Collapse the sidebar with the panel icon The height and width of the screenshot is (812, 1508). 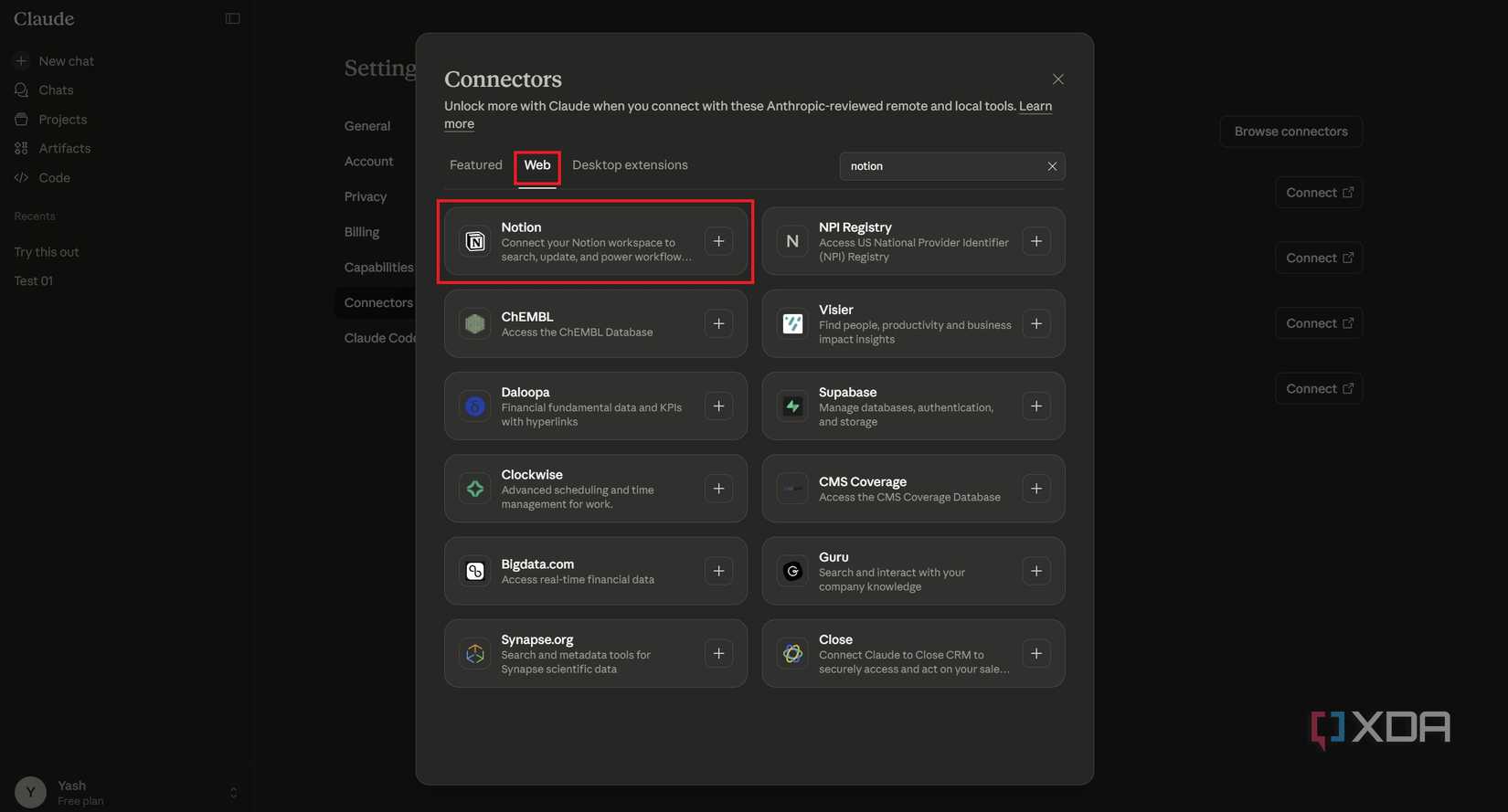233,18
